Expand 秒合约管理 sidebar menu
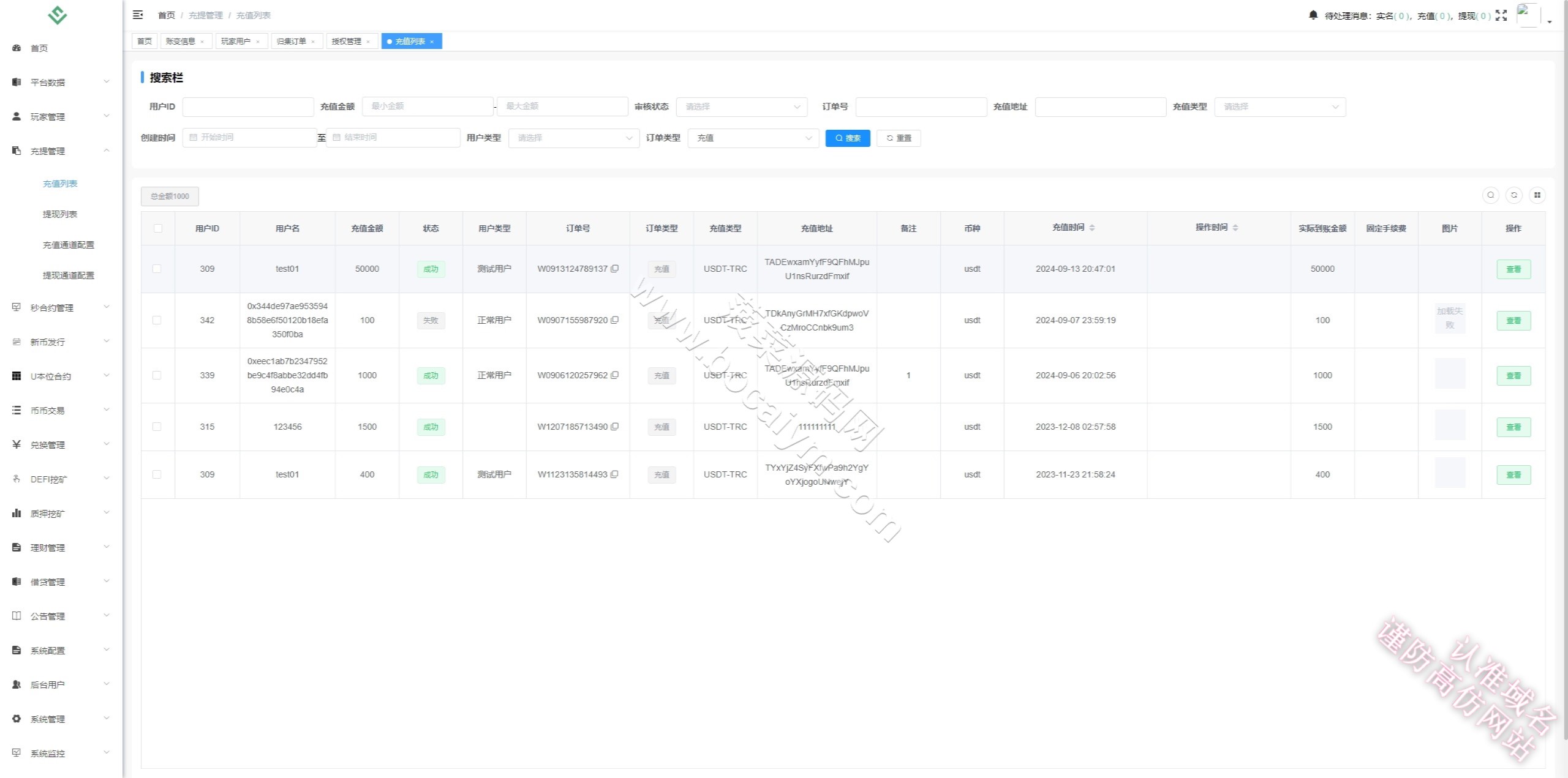Viewport: 1568px width, 778px height. click(x=61, y=308)
